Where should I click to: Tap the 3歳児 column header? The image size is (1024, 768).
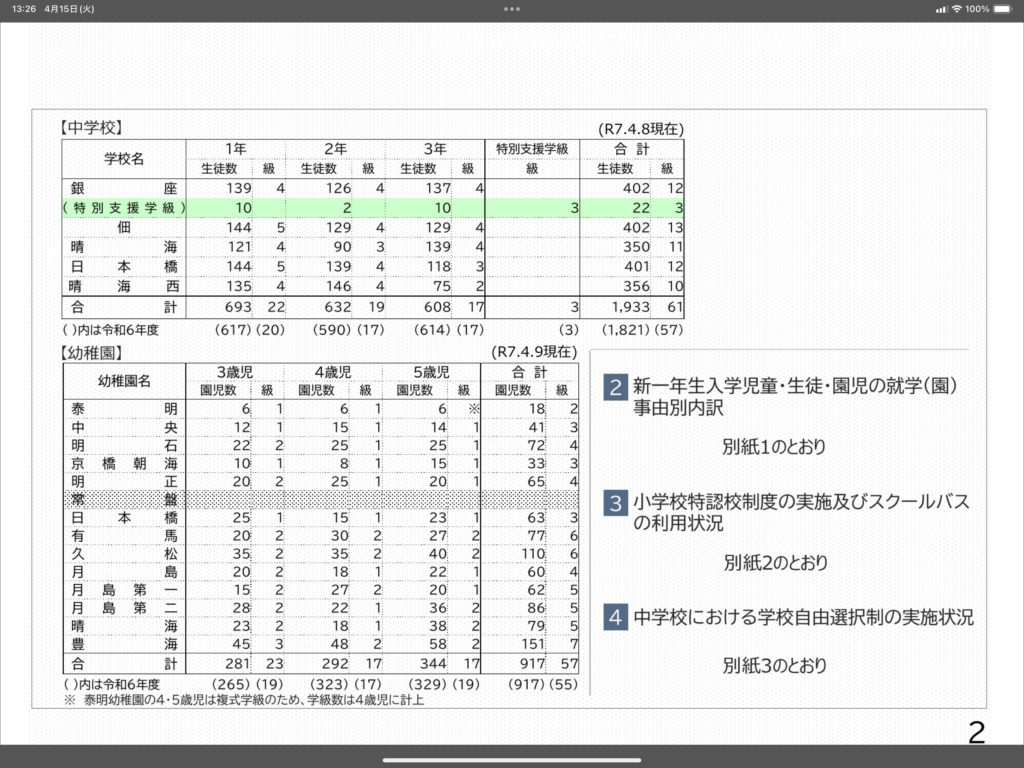point(235,372)
